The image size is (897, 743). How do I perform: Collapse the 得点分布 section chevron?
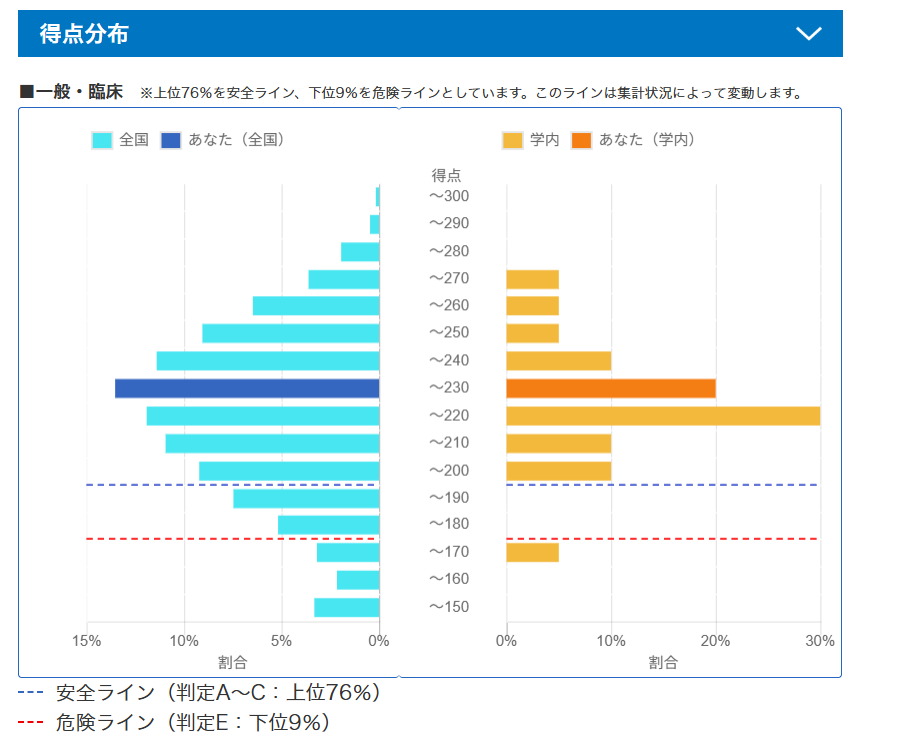808,34
